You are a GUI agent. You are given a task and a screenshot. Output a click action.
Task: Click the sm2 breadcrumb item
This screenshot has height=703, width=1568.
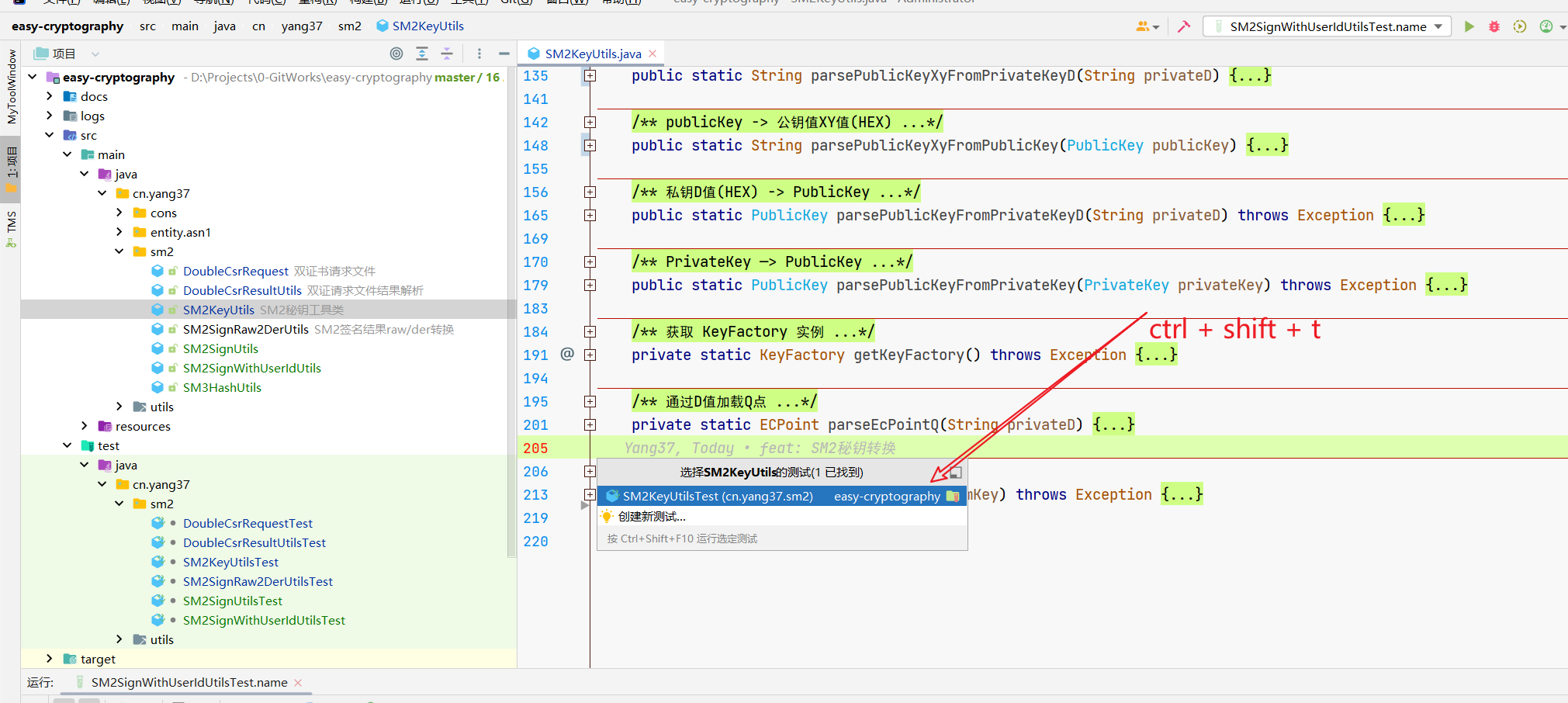(x=350, y=26)
